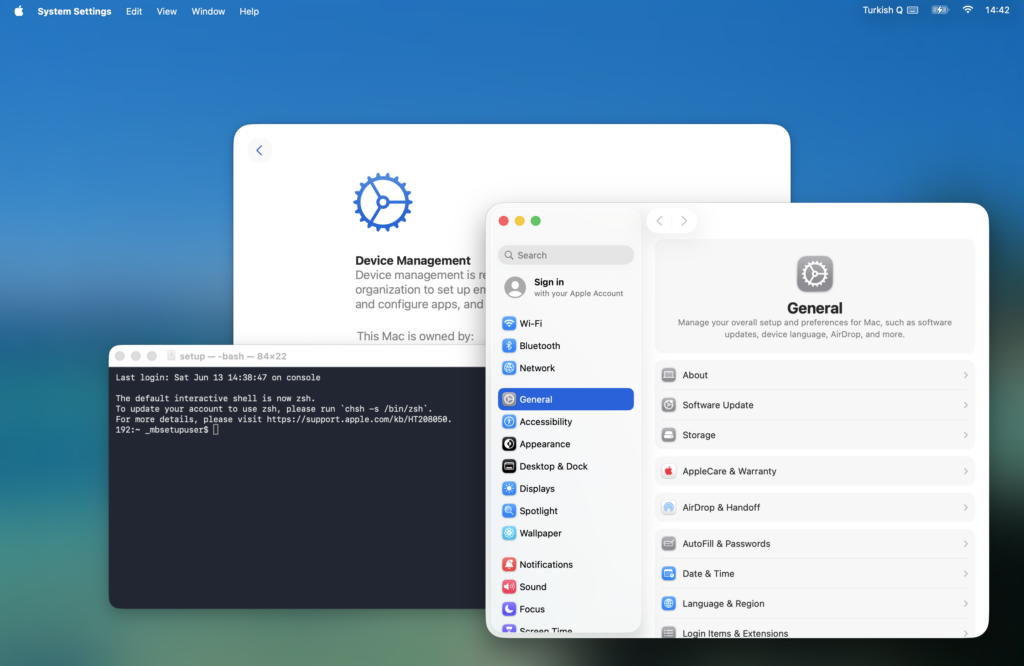The width and height of the screenshot is (1024, 666).
Task: Open the Turkish Q input source menu
Action: (890, 10)
